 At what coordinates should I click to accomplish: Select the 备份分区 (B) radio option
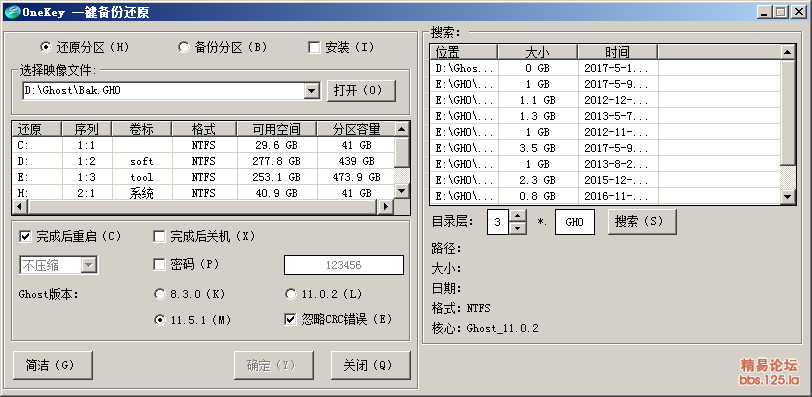coord(184,48)
